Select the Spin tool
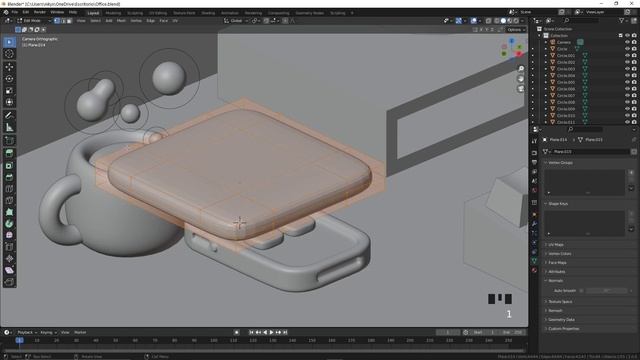This screenshot has width=640, height=360. [9, 224]
